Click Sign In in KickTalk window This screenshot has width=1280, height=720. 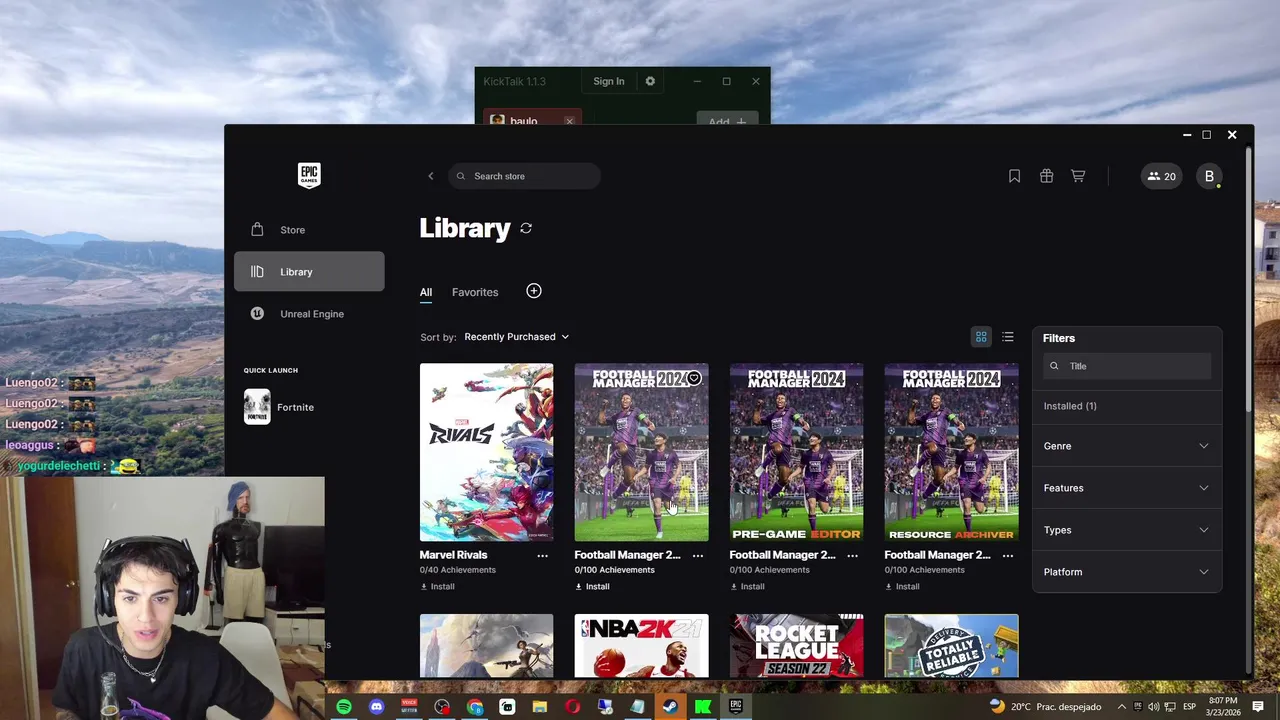[609, 81]
